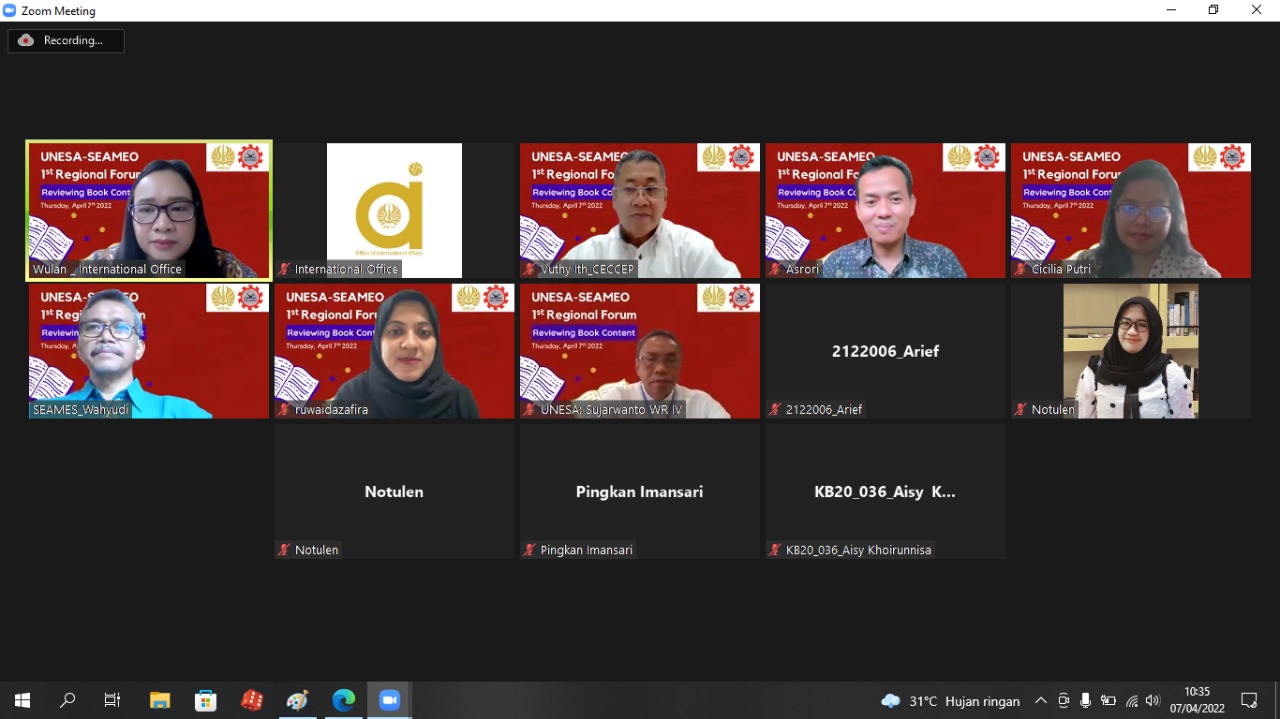Open the red dice app on the taskbar
The width and height of the screenshot is (1280, 719).
pos(252,700)
